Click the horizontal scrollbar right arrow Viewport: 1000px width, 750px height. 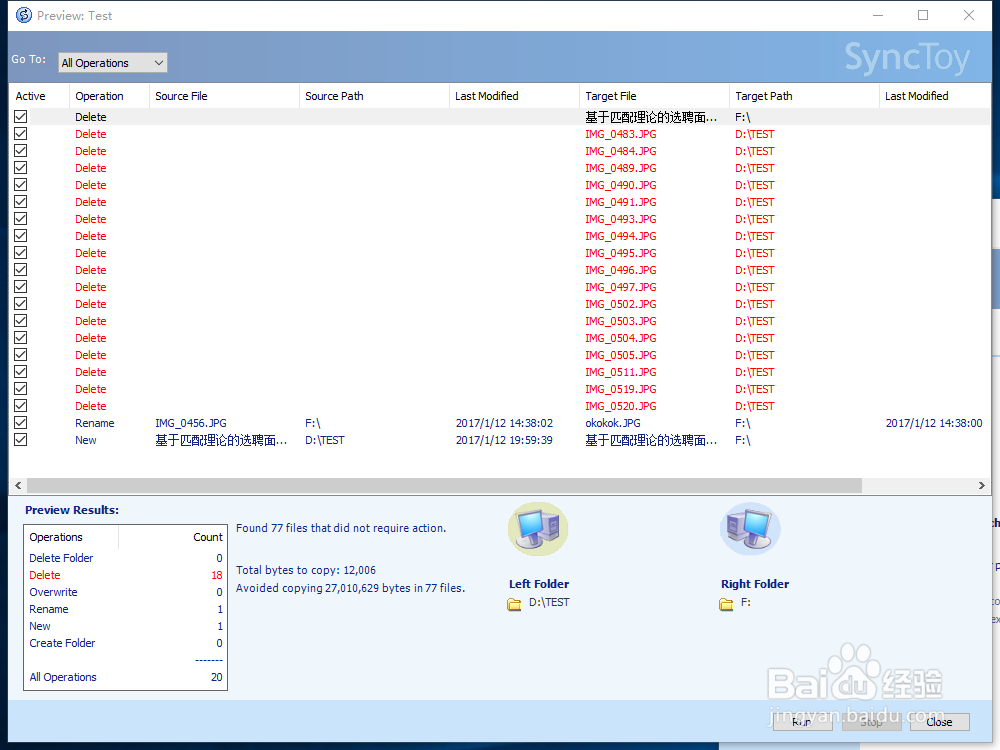[x=982, y=486]
